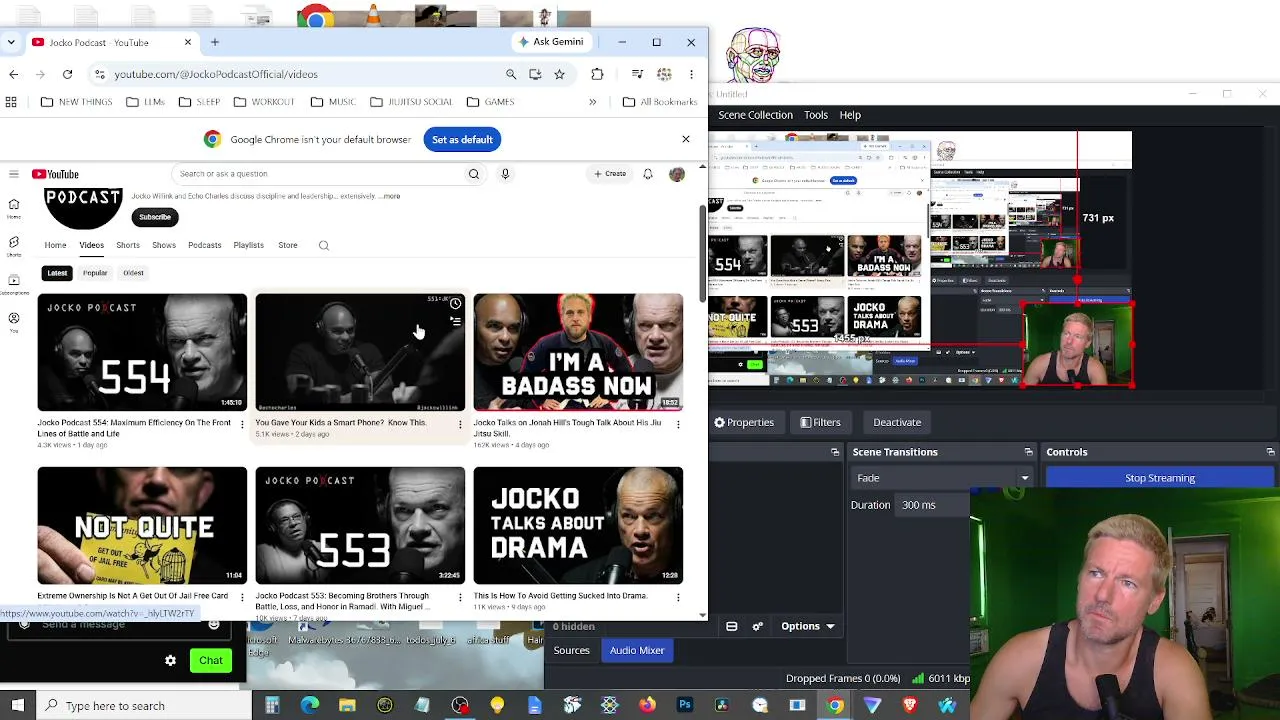Click the zoom magnifier in the address bar

click(x=511, y=74)
